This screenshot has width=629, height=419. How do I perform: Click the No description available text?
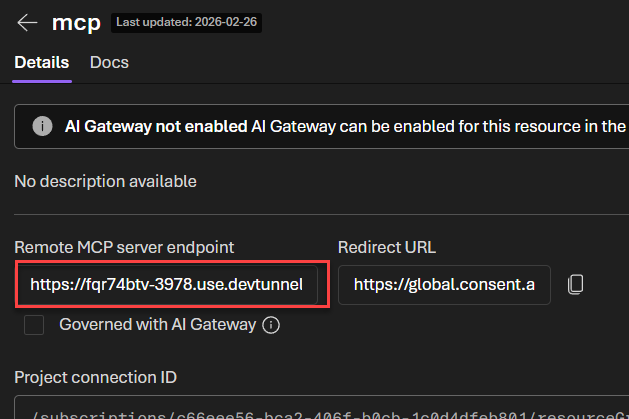tap(105, 181)
